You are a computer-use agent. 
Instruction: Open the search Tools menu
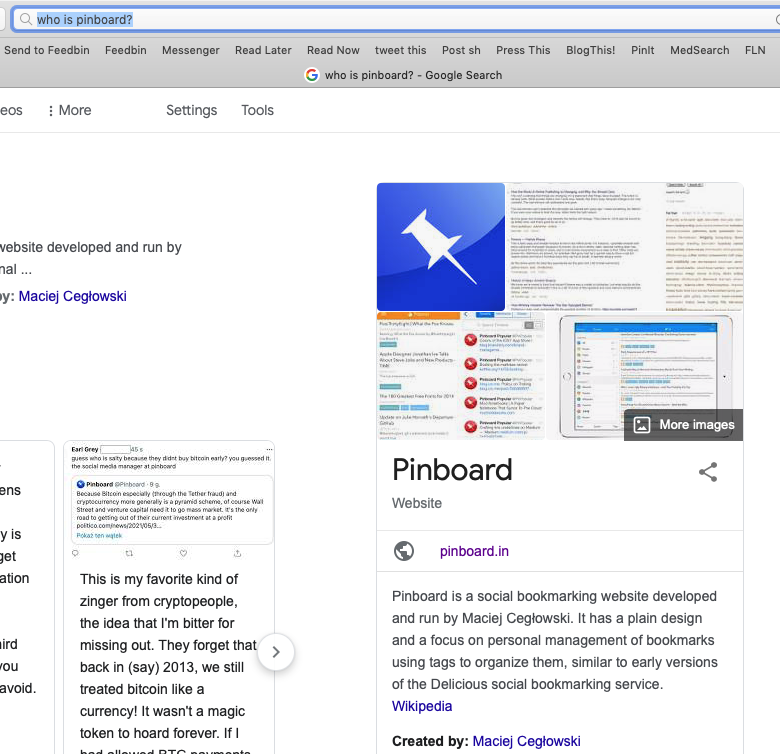[257, 110]
